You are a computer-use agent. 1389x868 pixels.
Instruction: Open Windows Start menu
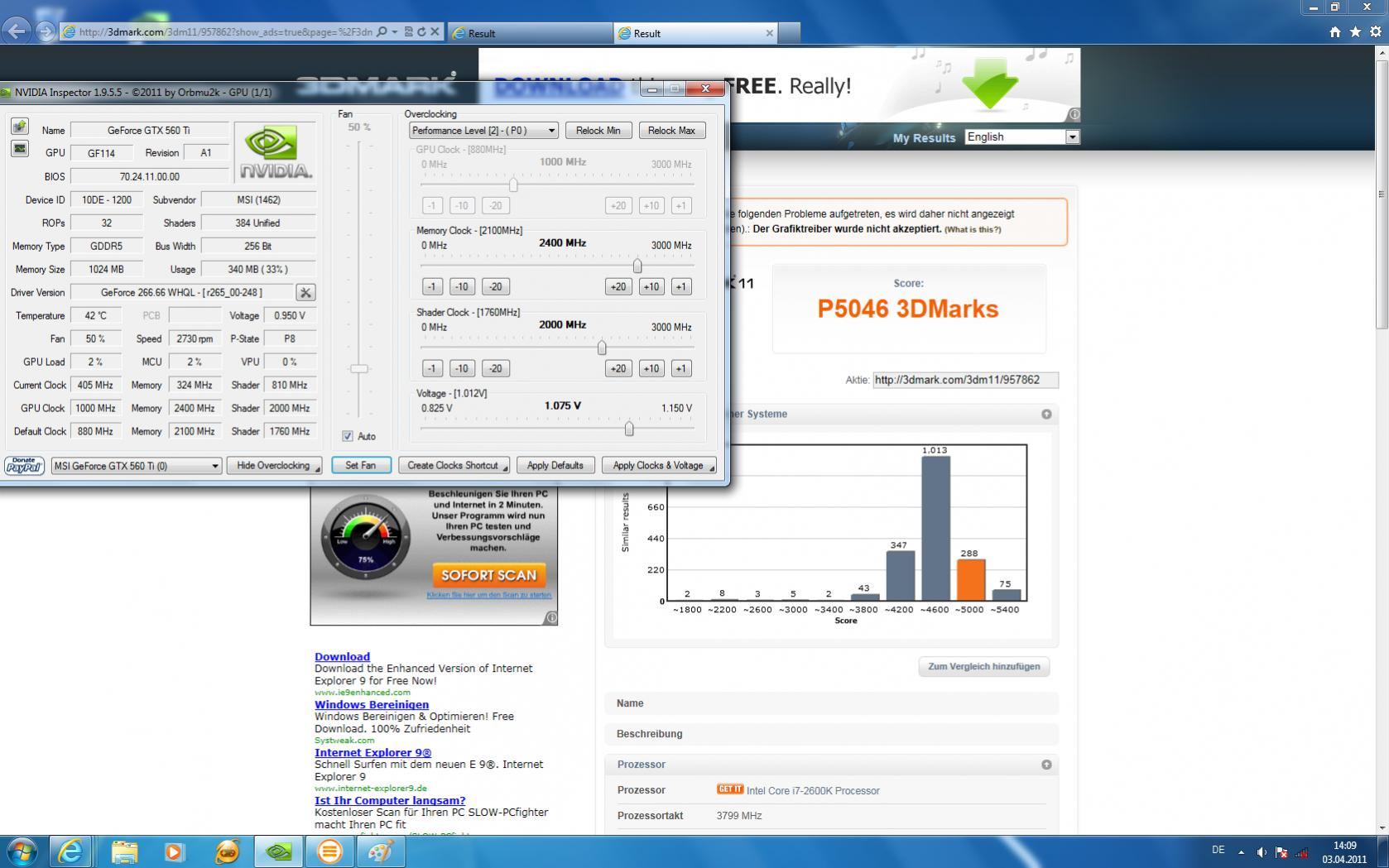pyautogui.click(x=21, y=851)
